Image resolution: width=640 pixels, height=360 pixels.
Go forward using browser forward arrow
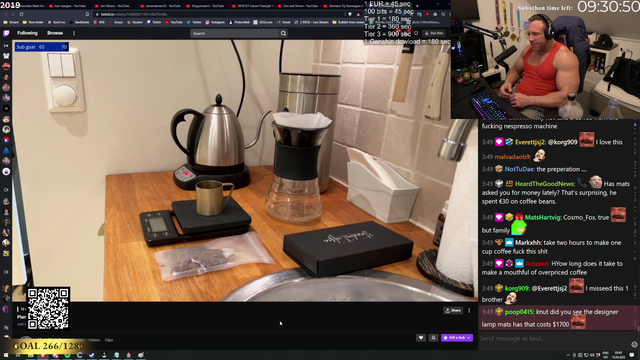pos(13,14)
